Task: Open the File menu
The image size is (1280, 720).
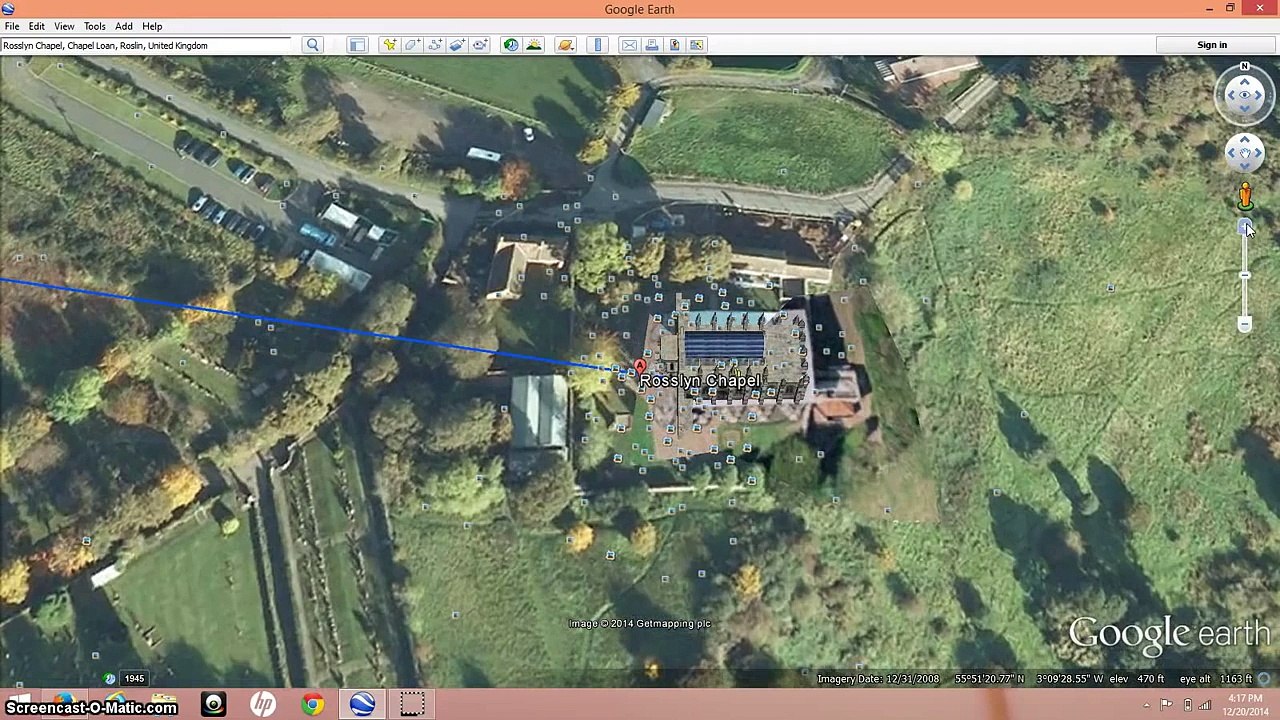Action: click(12, 26)
